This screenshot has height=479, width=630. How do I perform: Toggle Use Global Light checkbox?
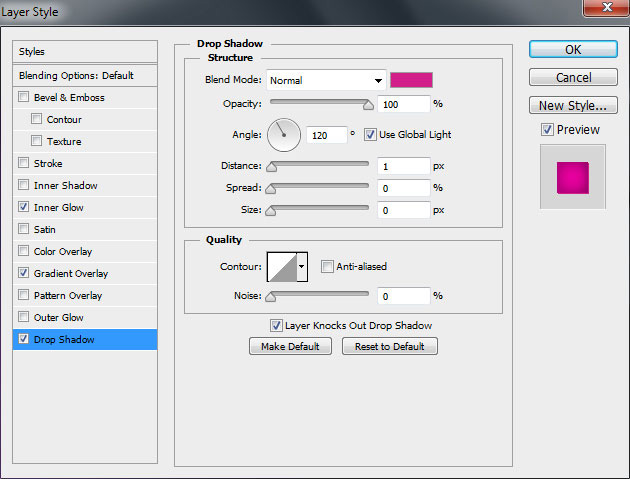point(370,134)
